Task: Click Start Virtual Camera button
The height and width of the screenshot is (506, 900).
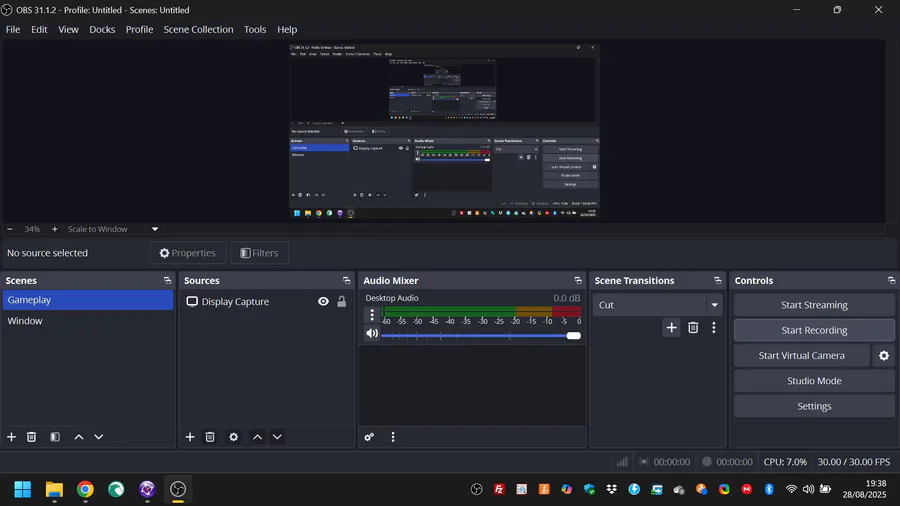Action: pos(801,356)
